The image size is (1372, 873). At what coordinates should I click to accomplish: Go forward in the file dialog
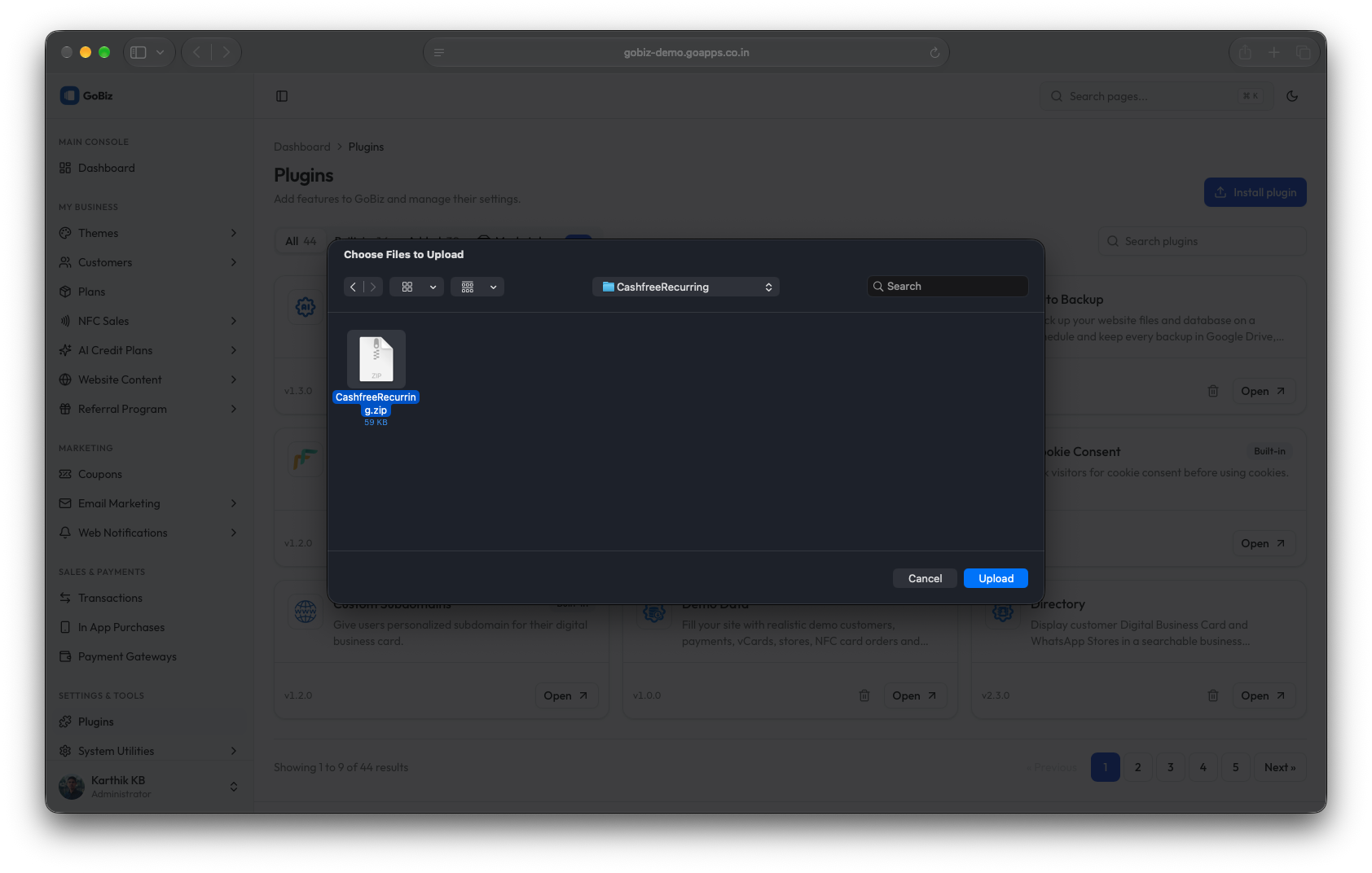coord(373,287)
